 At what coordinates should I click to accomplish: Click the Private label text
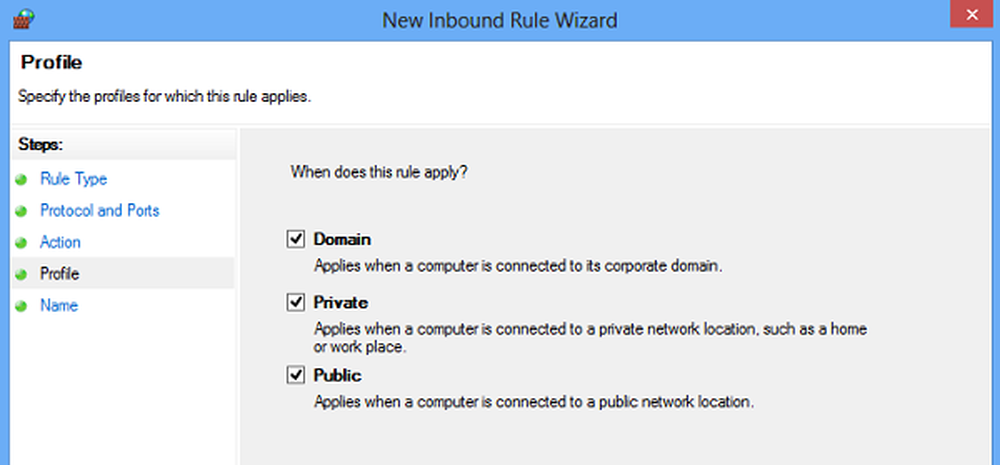click(341, 302)
